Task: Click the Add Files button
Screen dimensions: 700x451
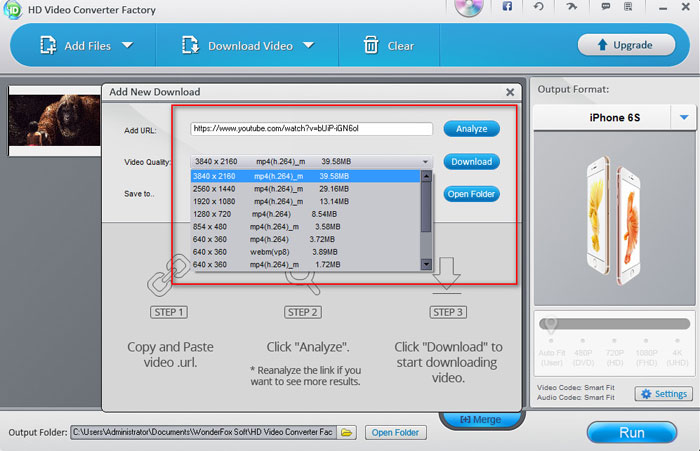Action: (x=75, y=46)
